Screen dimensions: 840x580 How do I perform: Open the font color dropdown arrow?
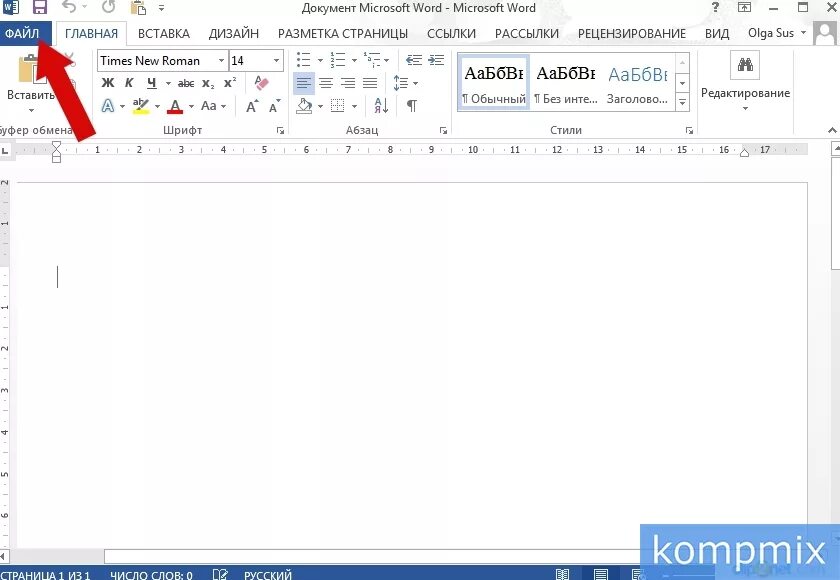click(191, 106)
